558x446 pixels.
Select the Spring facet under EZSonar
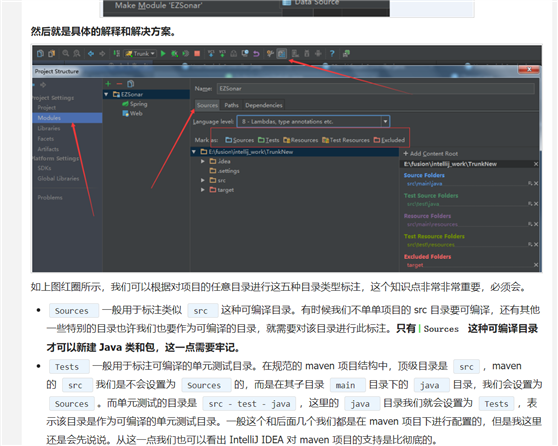coord(135,104)
